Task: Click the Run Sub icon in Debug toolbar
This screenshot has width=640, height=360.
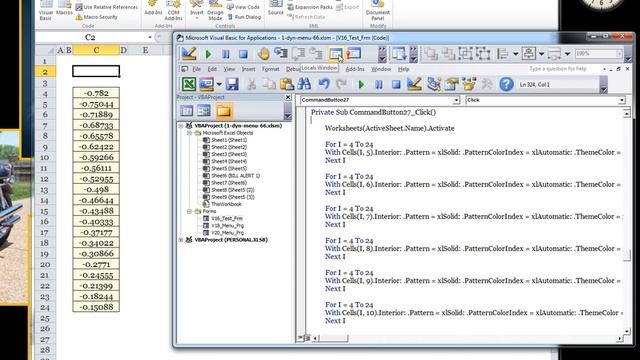Action: pos(208,54)
